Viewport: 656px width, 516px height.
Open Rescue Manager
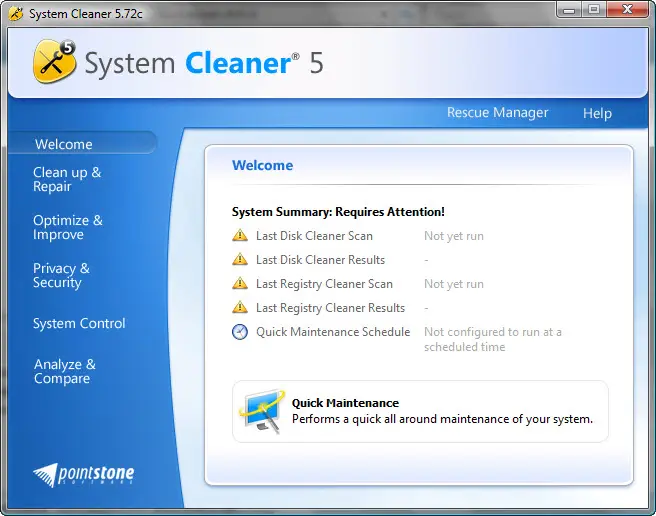tap(497, 112)
